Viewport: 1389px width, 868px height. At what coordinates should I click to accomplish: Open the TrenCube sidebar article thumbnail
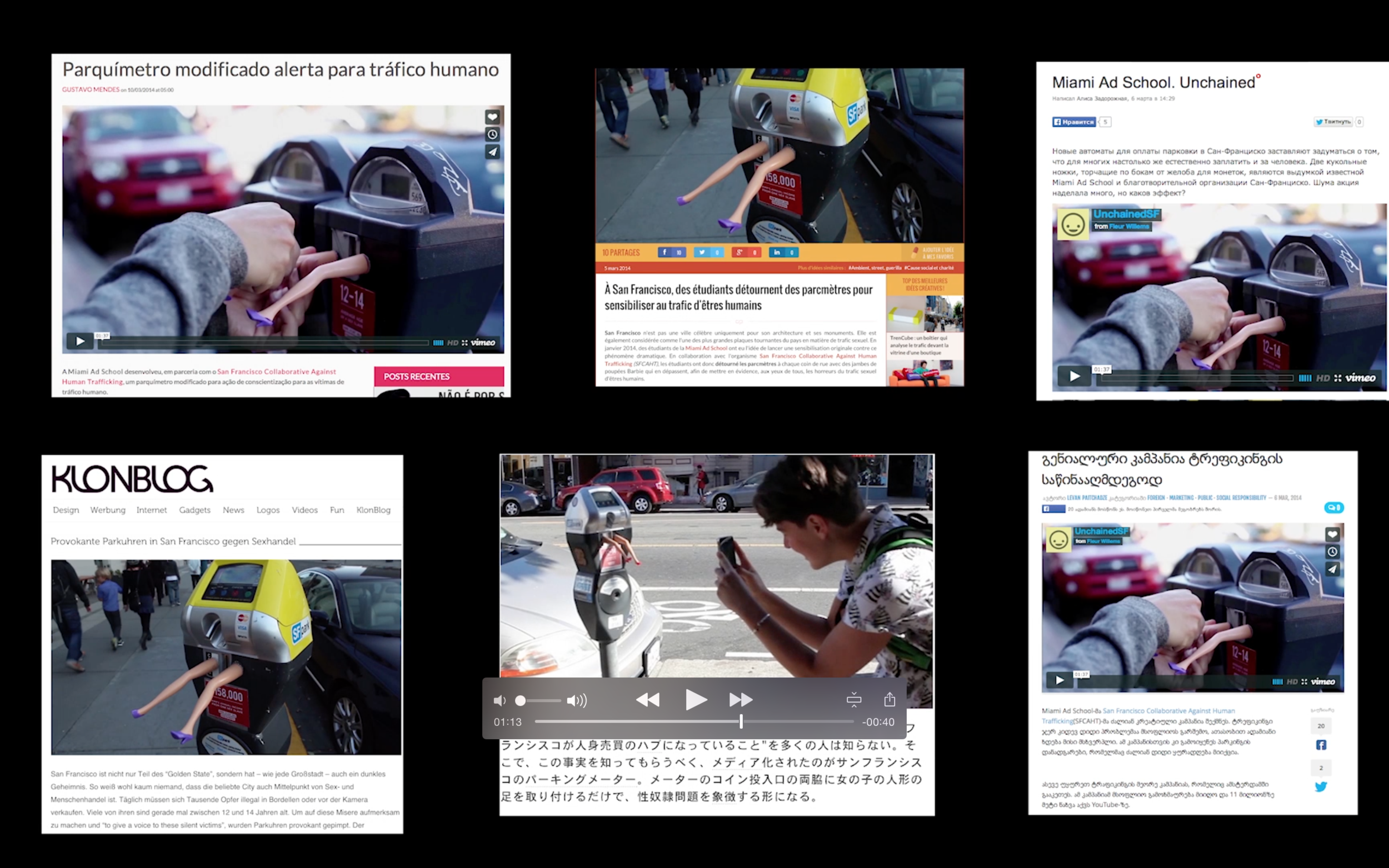tap(925, 313)
